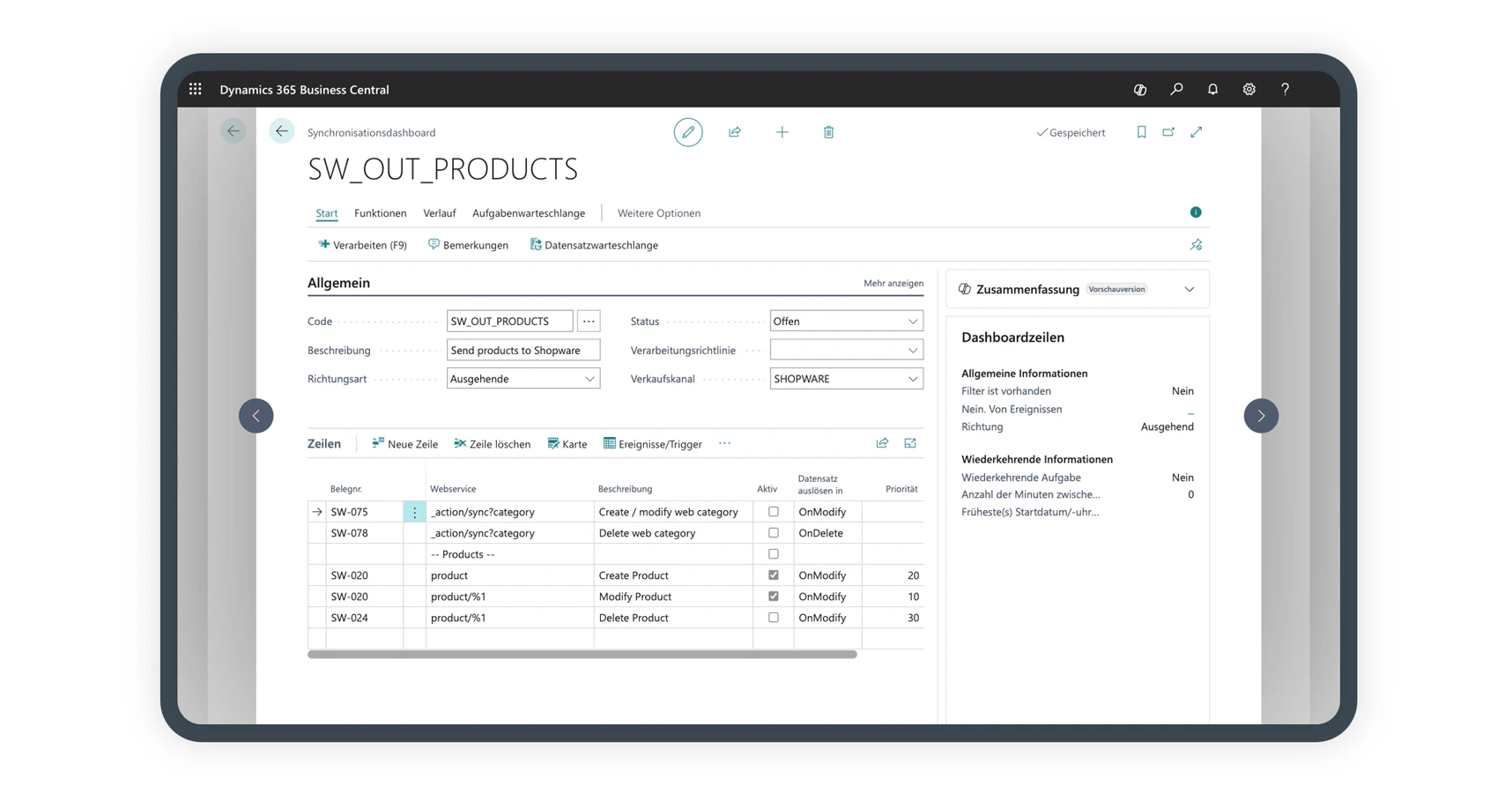Uncheck Aktiv for Create Product row
1512x793 pixels.
[x=774, y=575]
